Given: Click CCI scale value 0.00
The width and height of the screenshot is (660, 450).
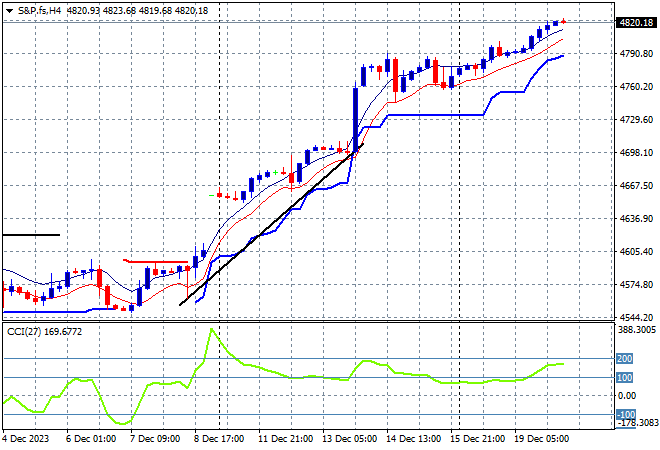Looking at the screenshot, I should pos(627,396).
